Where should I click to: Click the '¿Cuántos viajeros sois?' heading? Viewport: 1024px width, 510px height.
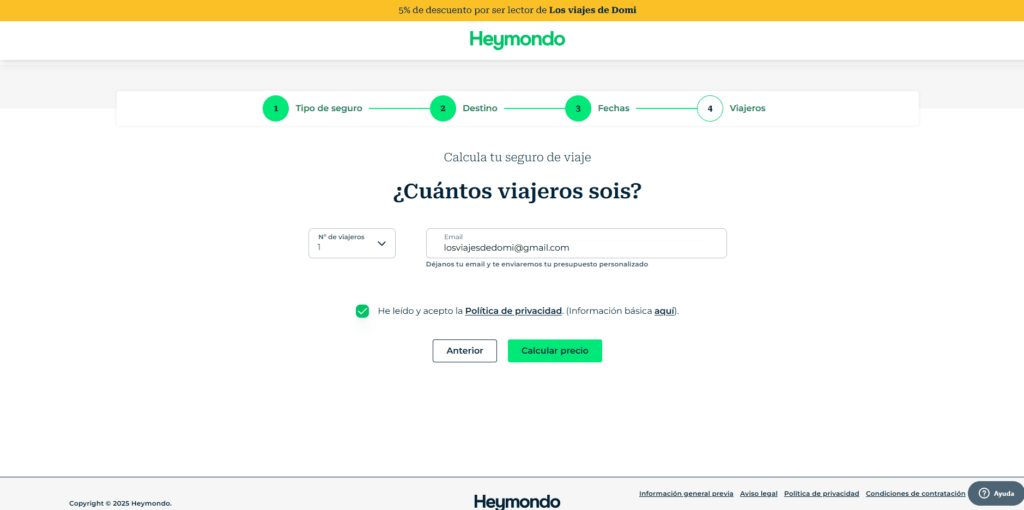(x=517, y=192)
